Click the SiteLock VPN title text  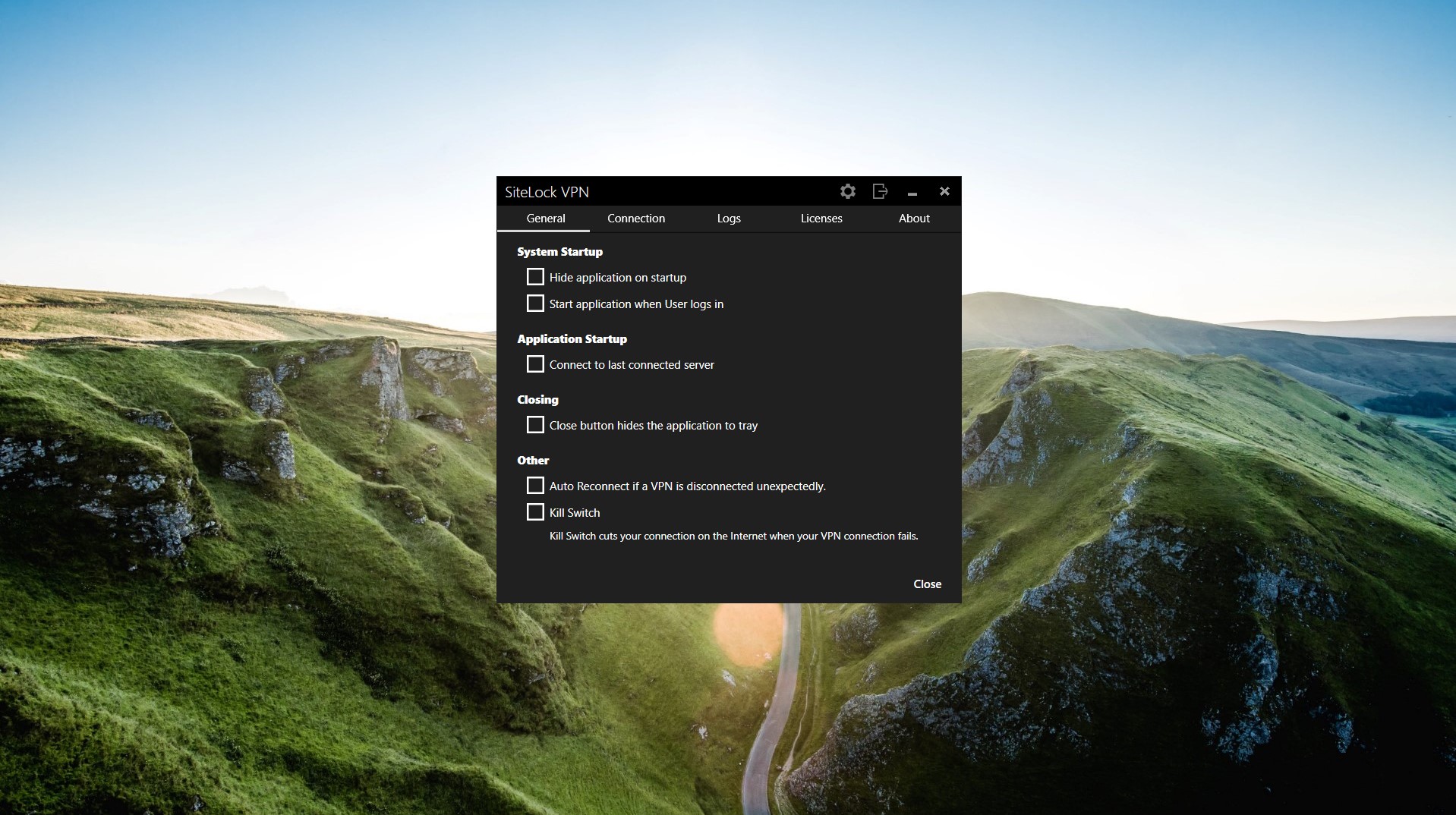pyautogui.click(x=547, y=192)
